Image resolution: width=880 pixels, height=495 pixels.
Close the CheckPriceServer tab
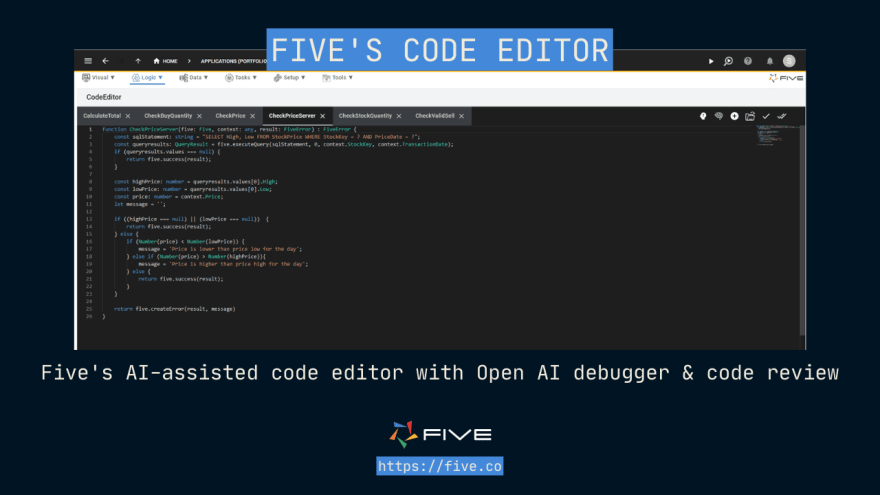tap(323, 116)
